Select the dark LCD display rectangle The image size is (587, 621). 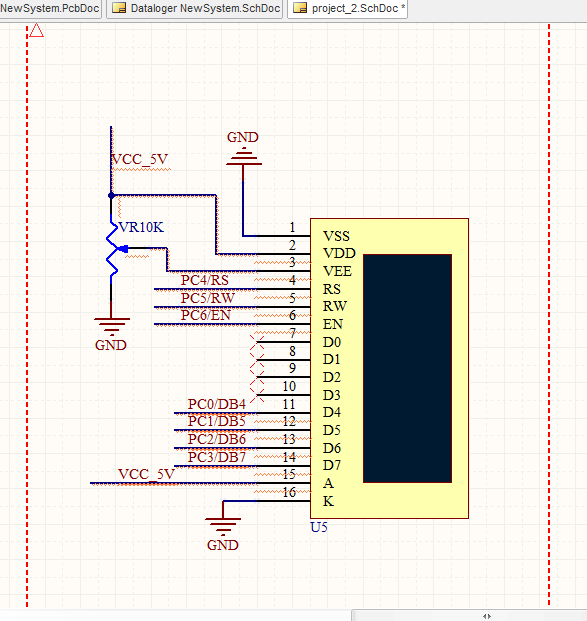pyautogui.click(x=407, y=368)
